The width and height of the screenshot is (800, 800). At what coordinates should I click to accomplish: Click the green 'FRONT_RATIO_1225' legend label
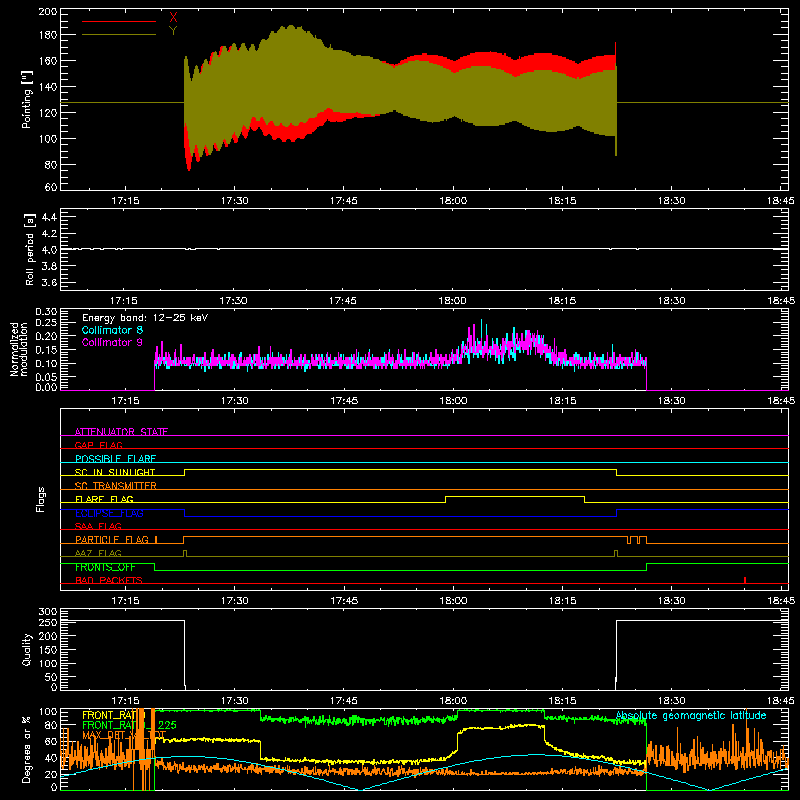click(x=130, y=725)
